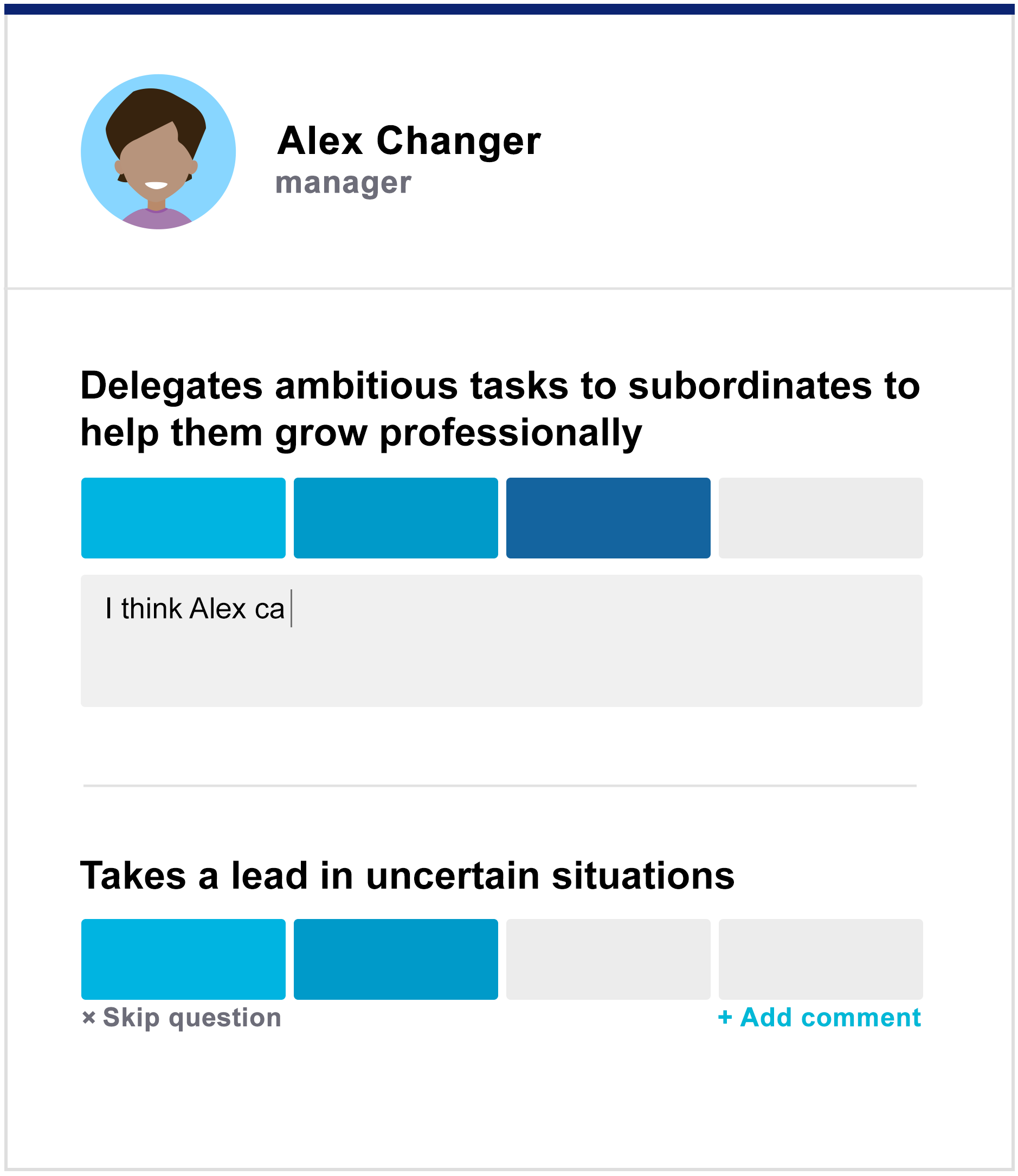Click the manager role label

pos(343,183)
